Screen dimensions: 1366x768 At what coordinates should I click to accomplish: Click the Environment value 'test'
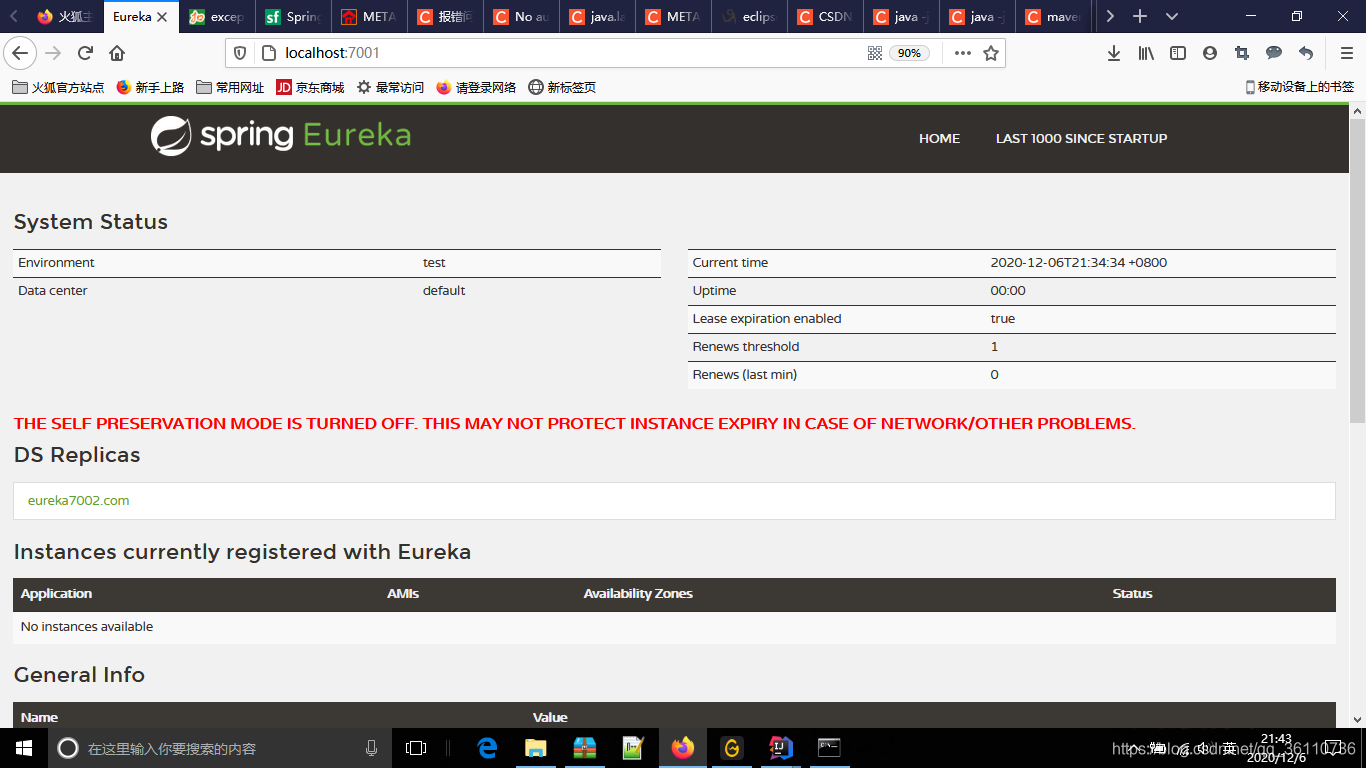(434, 263)
